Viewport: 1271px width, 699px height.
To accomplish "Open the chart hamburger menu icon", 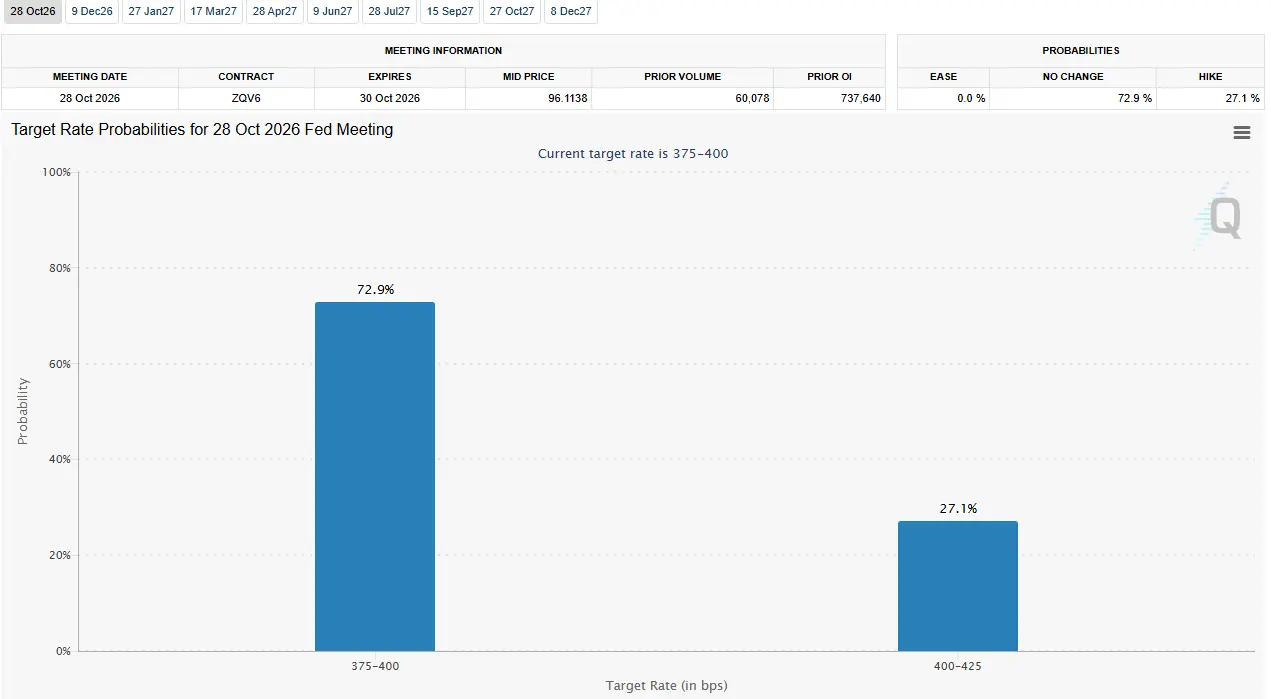I will (x=1241, y=132).
